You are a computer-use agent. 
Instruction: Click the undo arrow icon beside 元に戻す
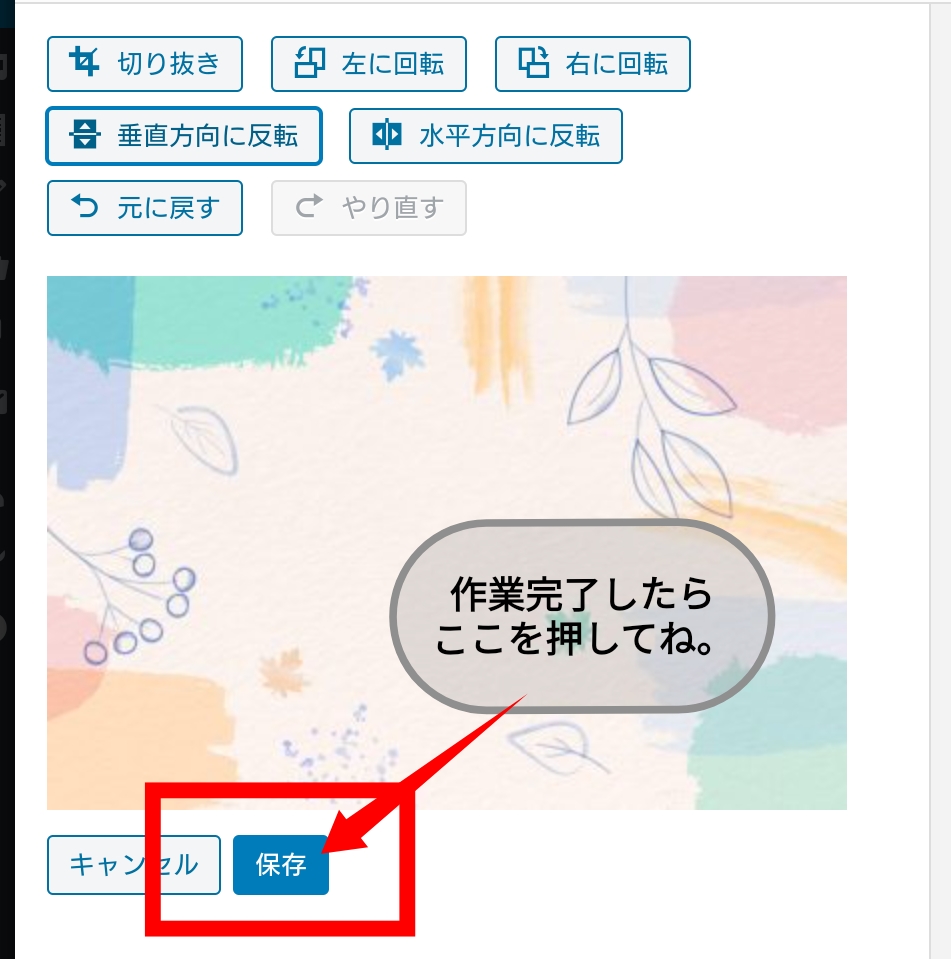coord(84,207)
